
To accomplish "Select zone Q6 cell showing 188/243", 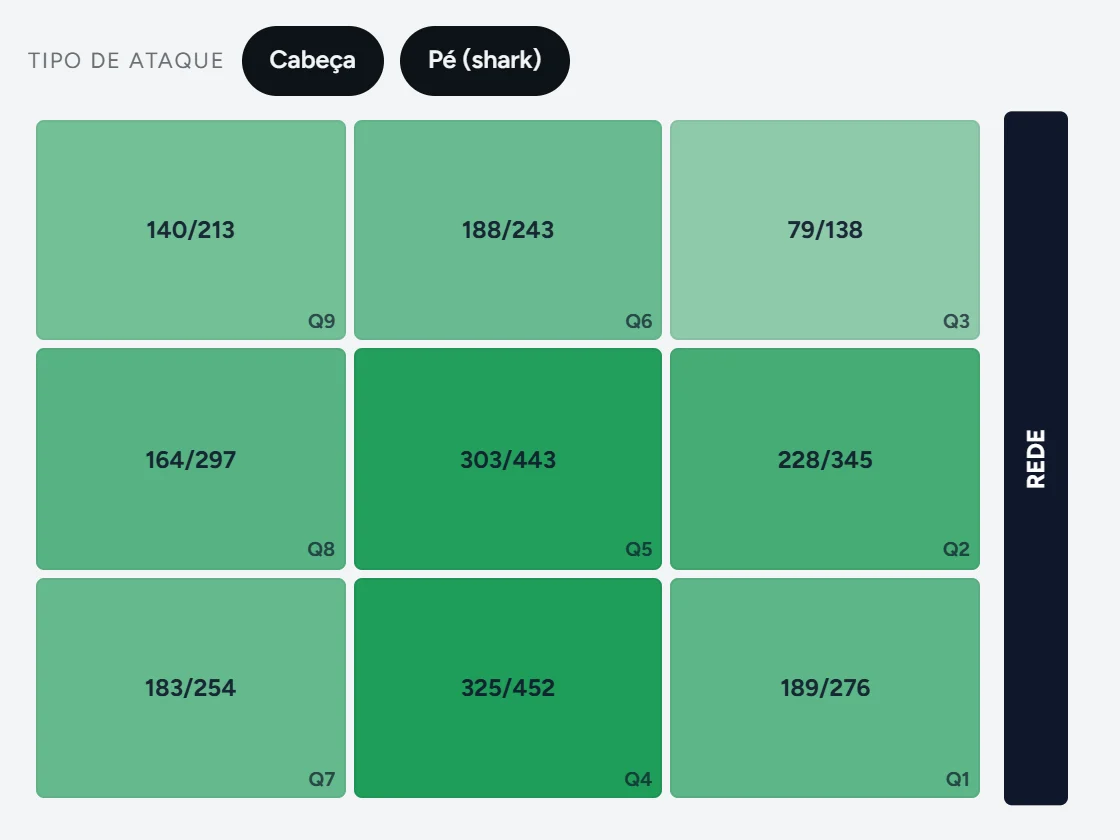I will pos(508,229).
